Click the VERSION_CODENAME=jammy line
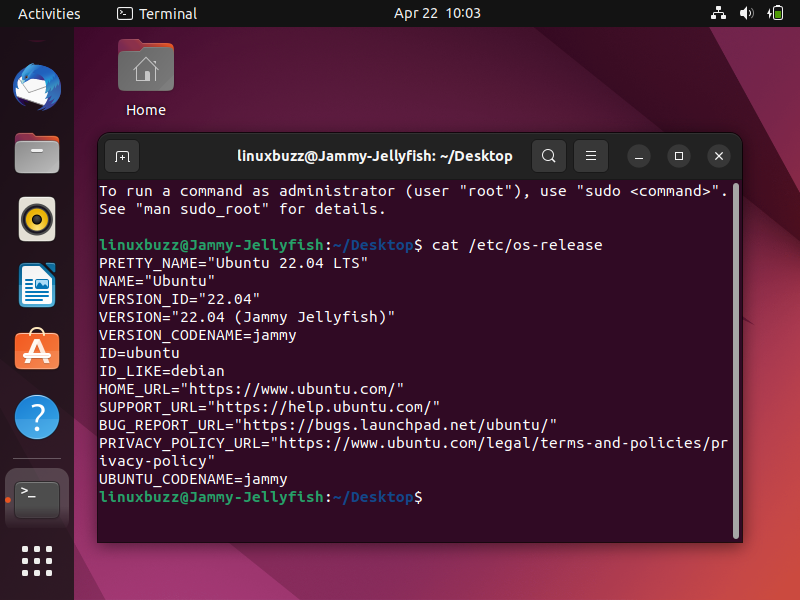800x600 pixels. coord(197,335)
